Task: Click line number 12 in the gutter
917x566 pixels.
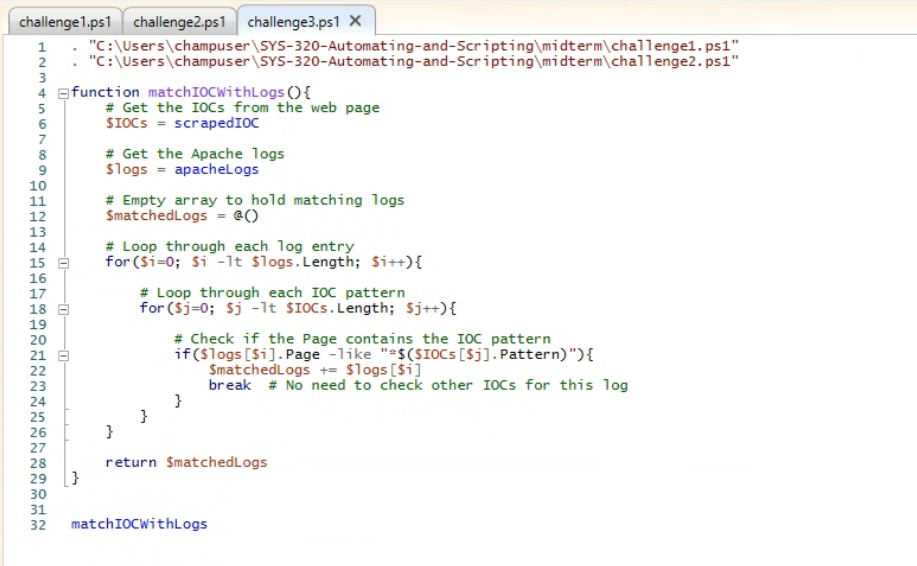Action: (38, 216)
